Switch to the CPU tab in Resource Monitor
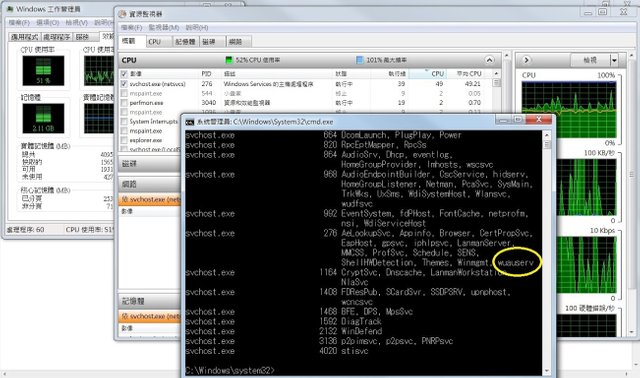 (x=158, y=42)
